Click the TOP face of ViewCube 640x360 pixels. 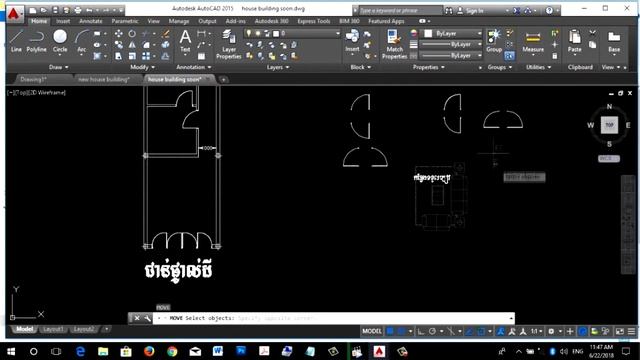[x=609, y=125]
